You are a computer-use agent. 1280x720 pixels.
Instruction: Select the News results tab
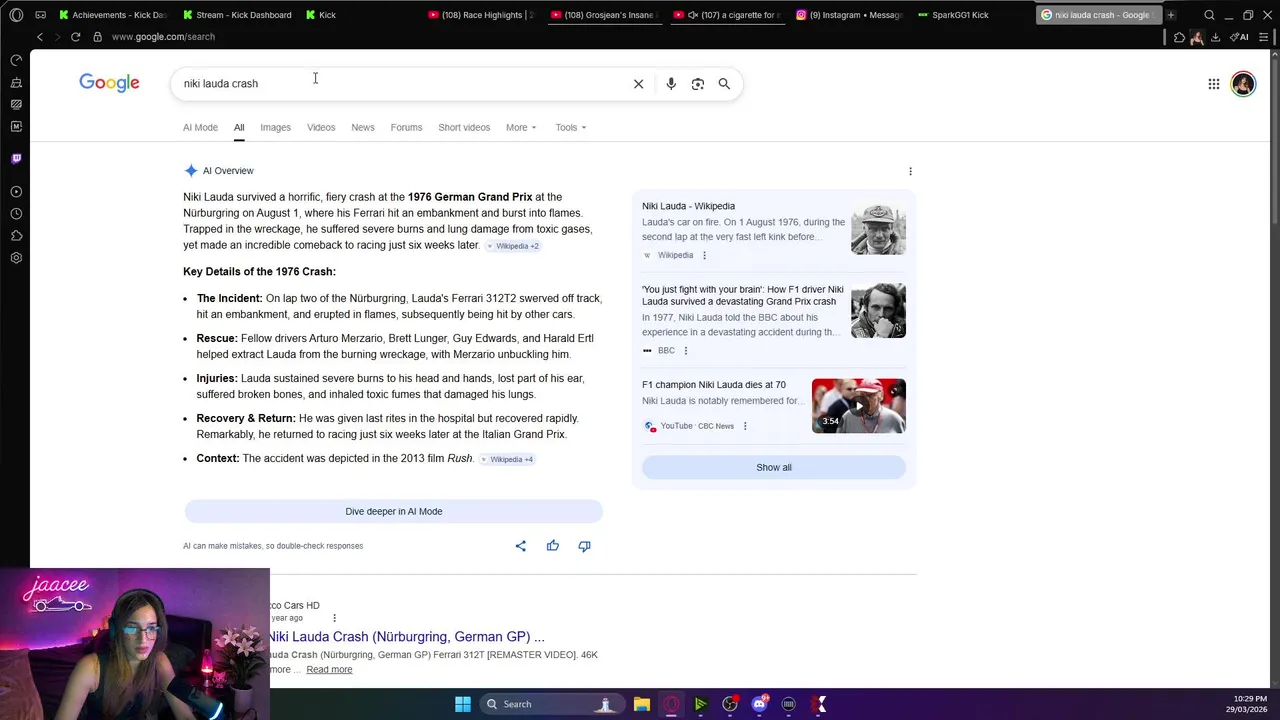(x=363, y=127)
